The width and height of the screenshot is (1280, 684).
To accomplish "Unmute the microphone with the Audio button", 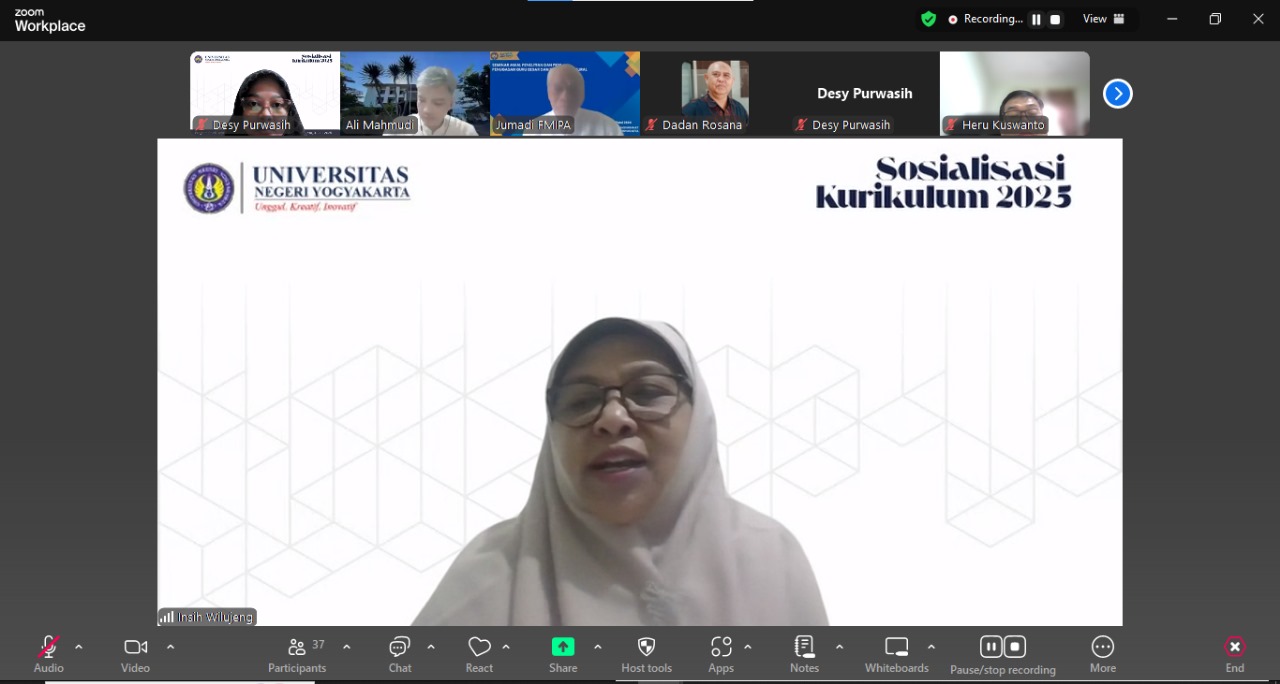I will pos(48,654).
